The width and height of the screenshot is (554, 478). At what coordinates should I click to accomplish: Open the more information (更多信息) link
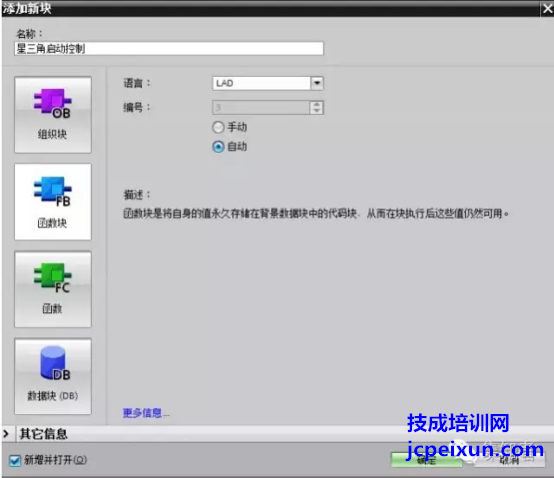point(146,413)
